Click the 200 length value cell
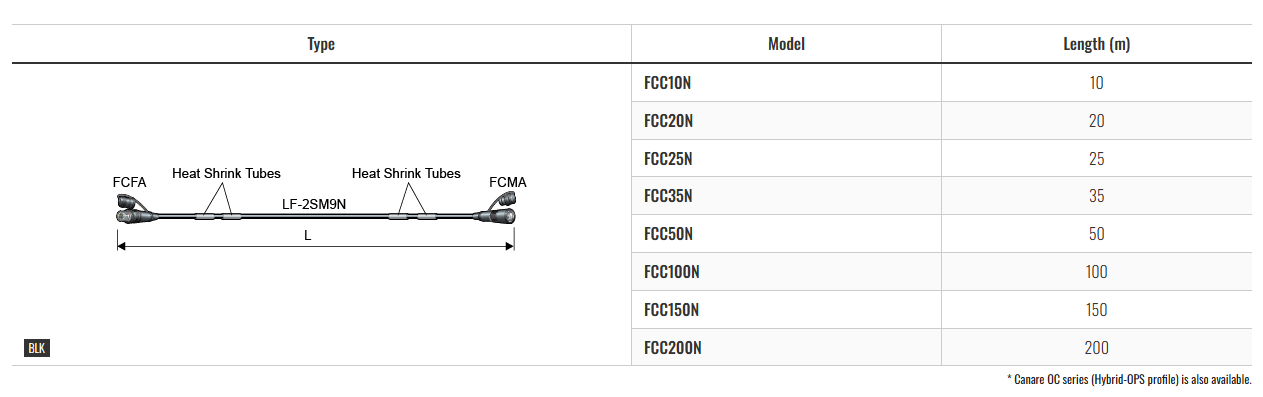The height and width of the screenshot is (397, 1263). [1096, 348]
